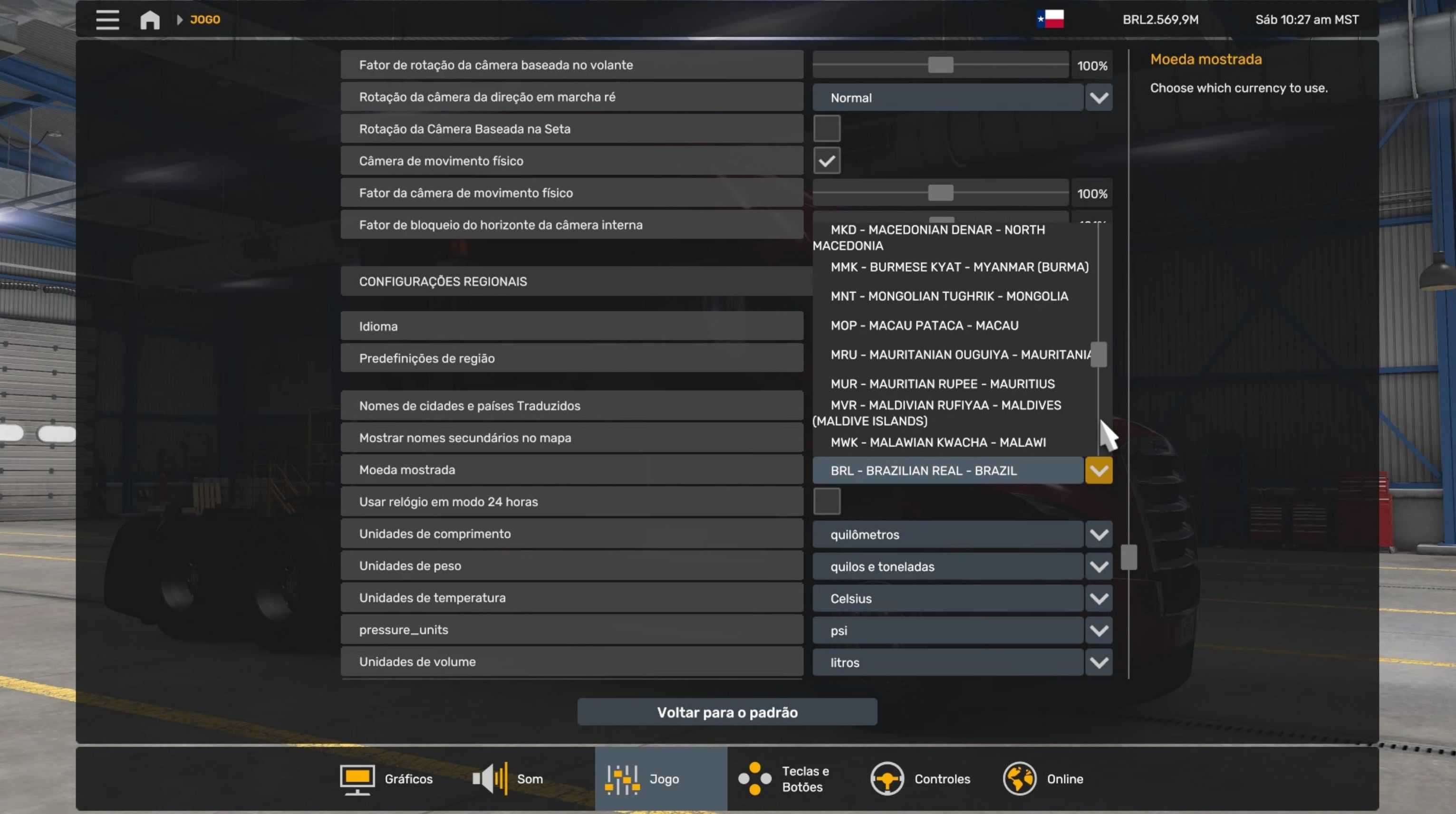Open Online globe icon settings

(1019, 779)
